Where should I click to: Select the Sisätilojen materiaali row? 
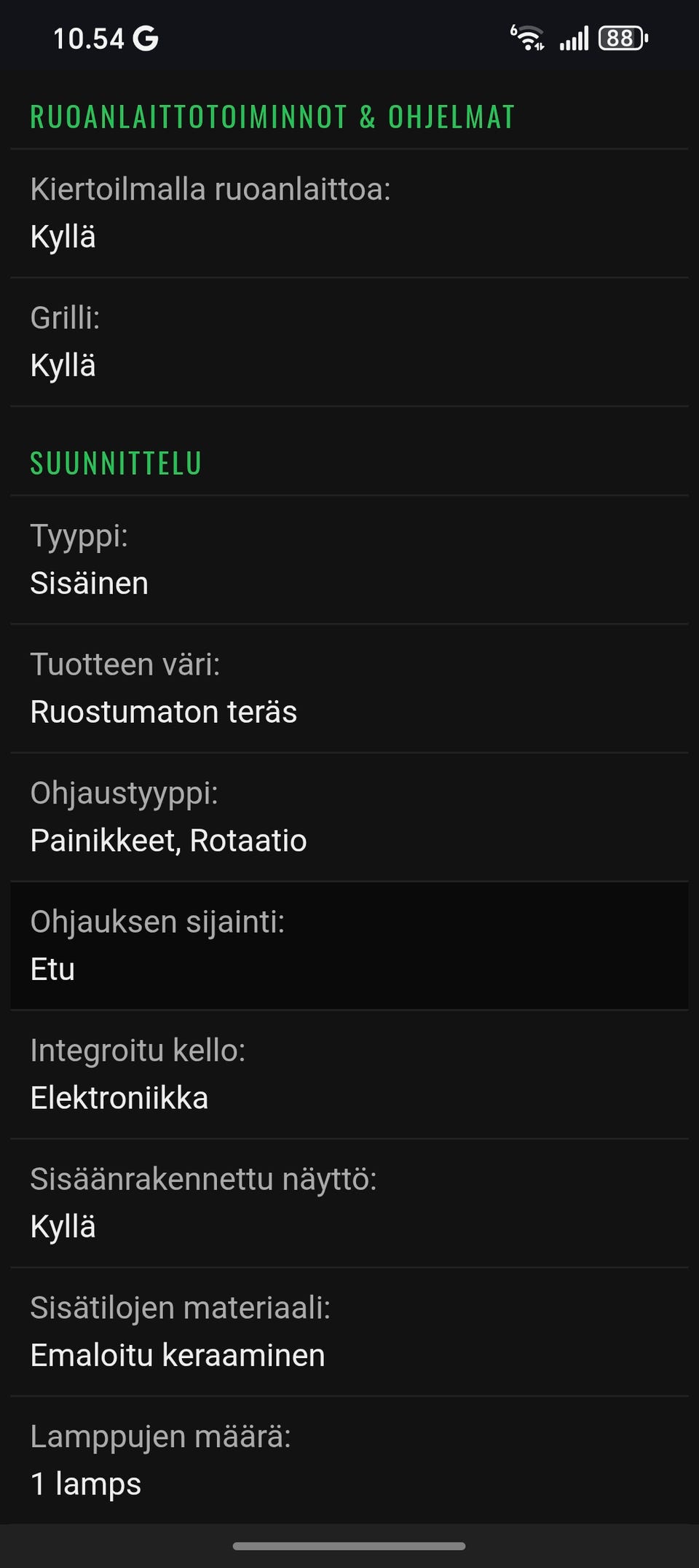(349, 1331)
